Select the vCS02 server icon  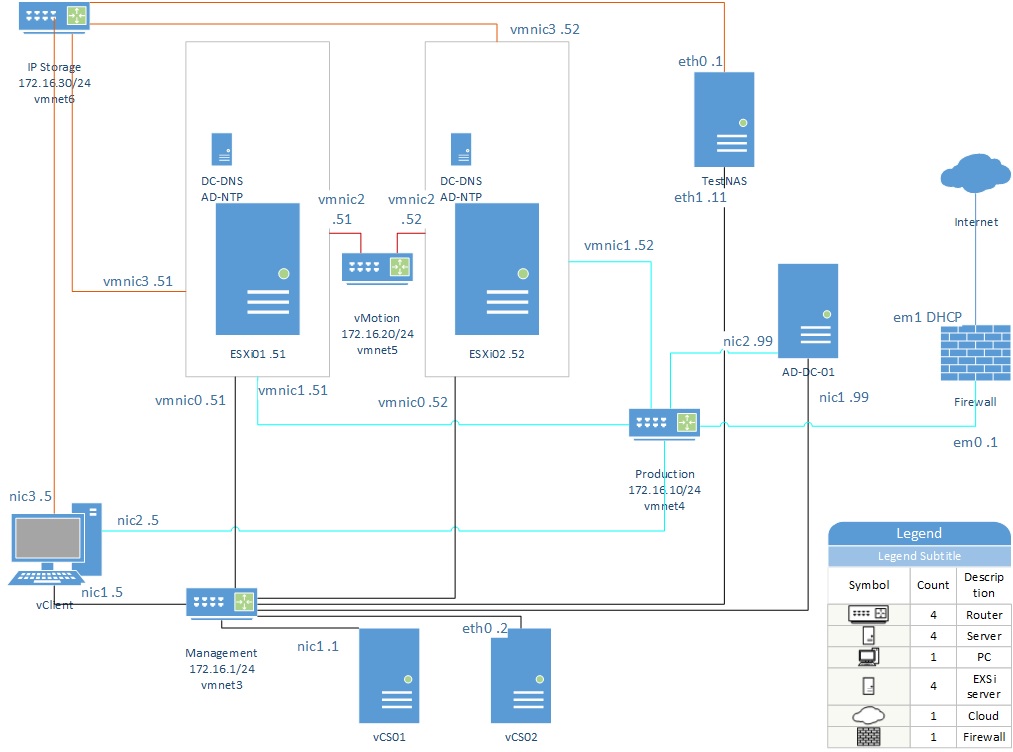(x=520, y=675)
